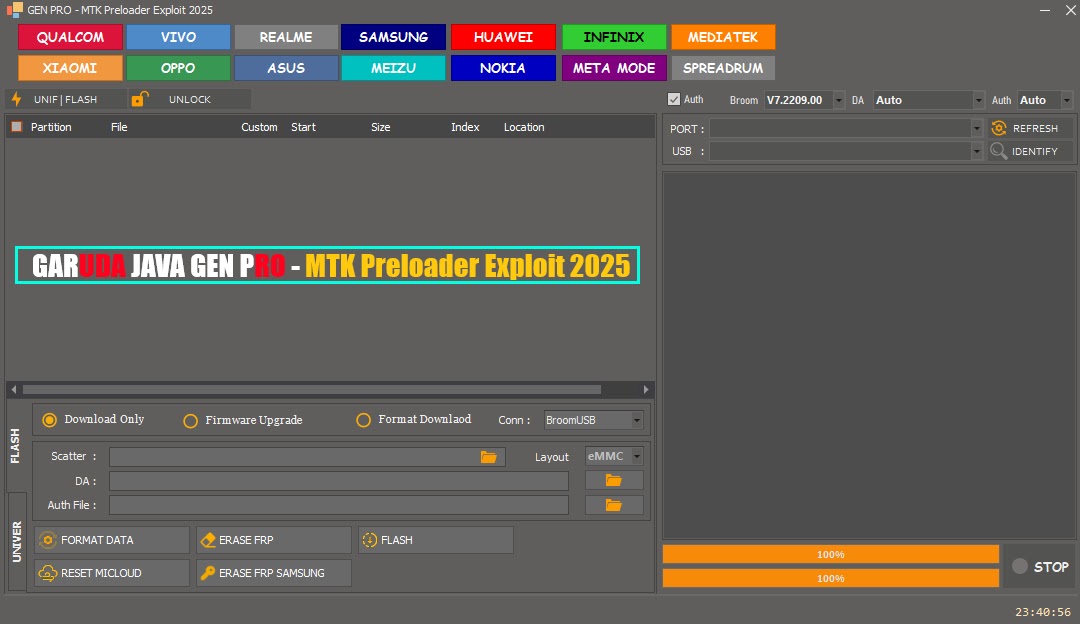Image resolution: width=1080 pixels, height=624 pixels.
Task: Open the VIVO brand tab
Action: pyautogui.click(x=178, y=37)
